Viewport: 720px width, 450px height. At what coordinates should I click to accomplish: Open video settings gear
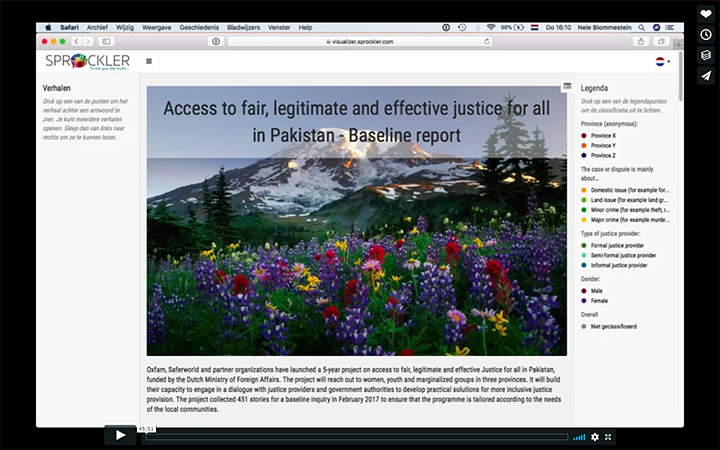[x=595, y=437]
